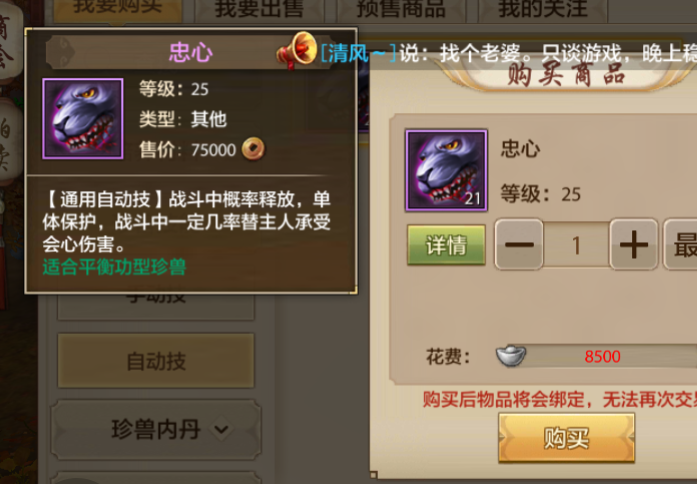Decrease the purchase quantity with the minus button
This screenshot has height=484, width=697.
point(519,244)
